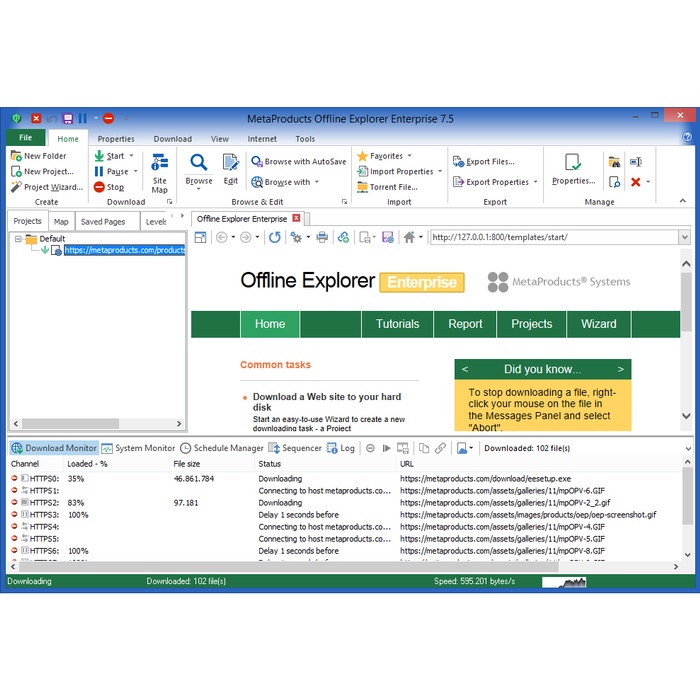The image size is (700, 700).
Task: Click the print icon in browser toolbar
Action: pos(322,238)
